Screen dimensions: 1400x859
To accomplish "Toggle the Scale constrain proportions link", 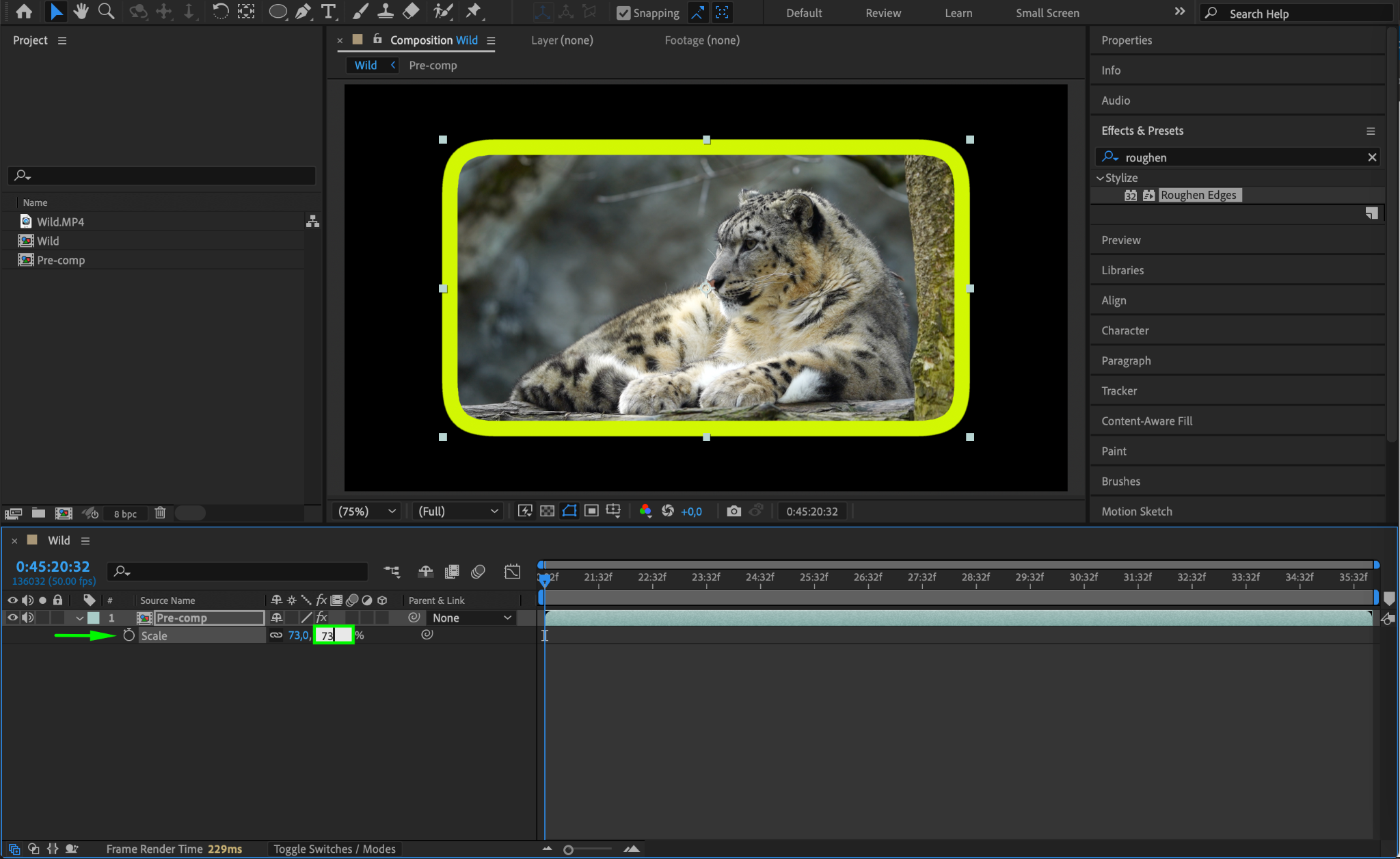I will (276, 635).
